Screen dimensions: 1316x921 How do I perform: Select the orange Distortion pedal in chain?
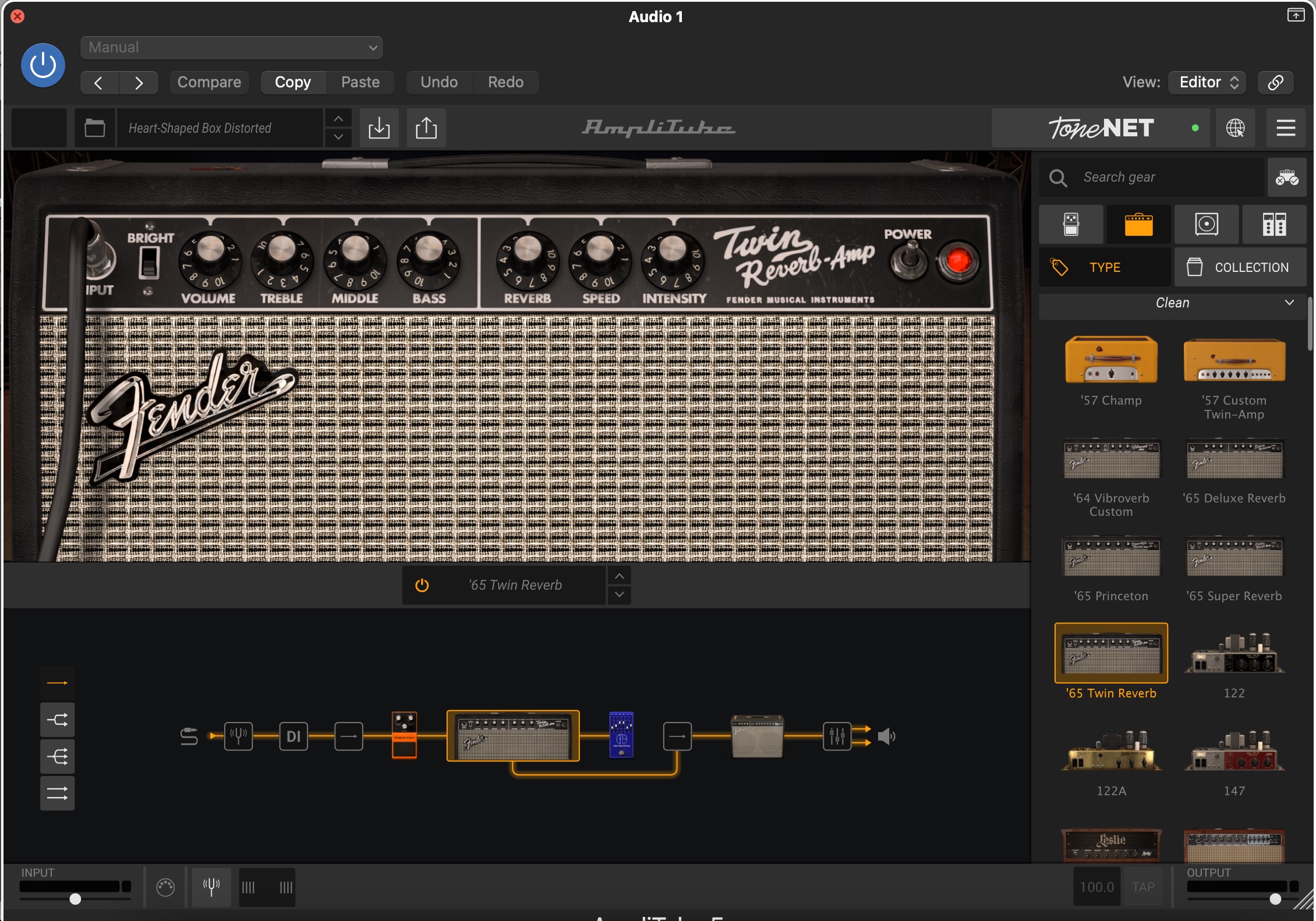click(x=404, y=735)
